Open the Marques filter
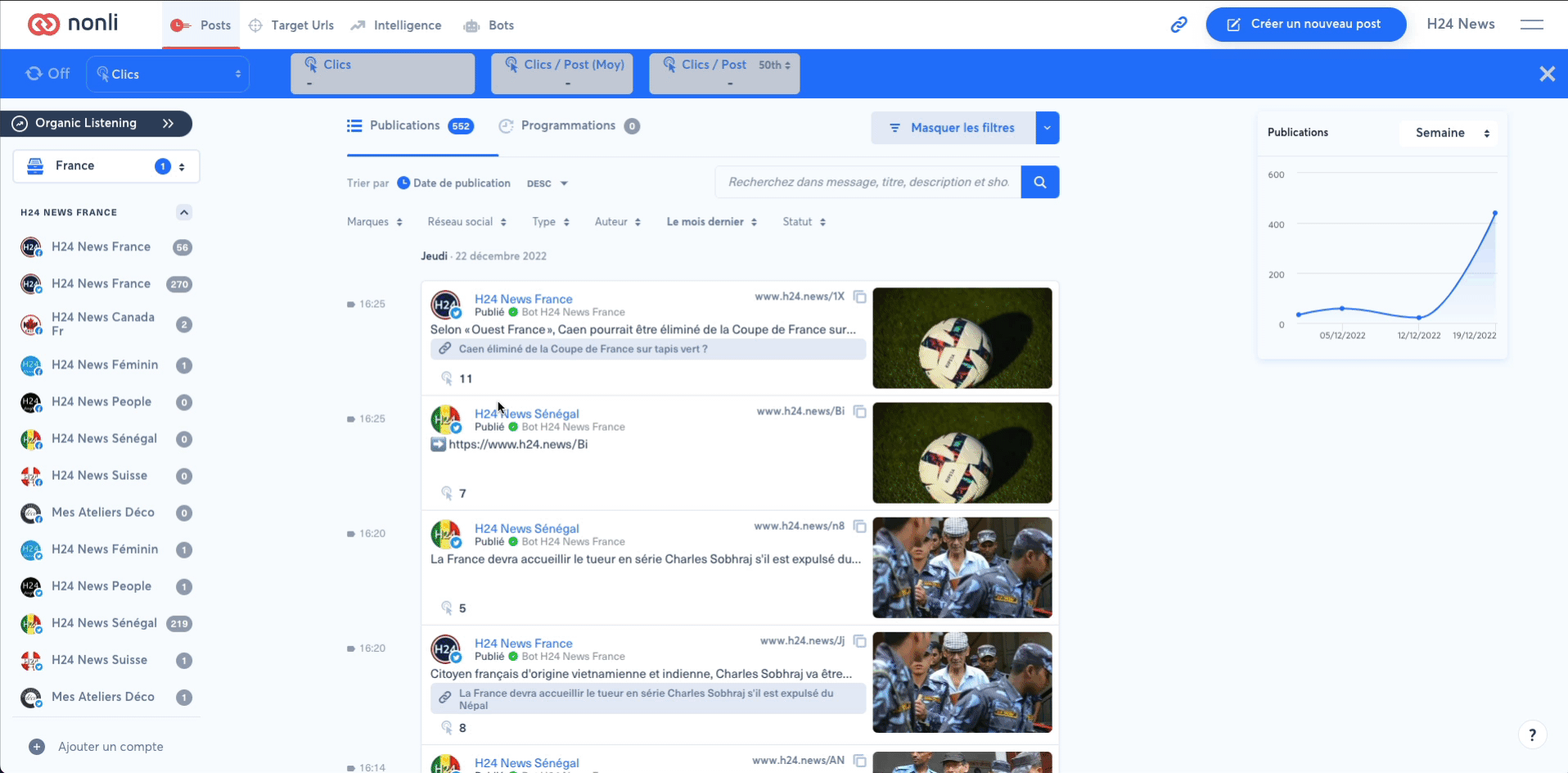This screenshot has width=1568, height=773. click(x=375, y=222)
